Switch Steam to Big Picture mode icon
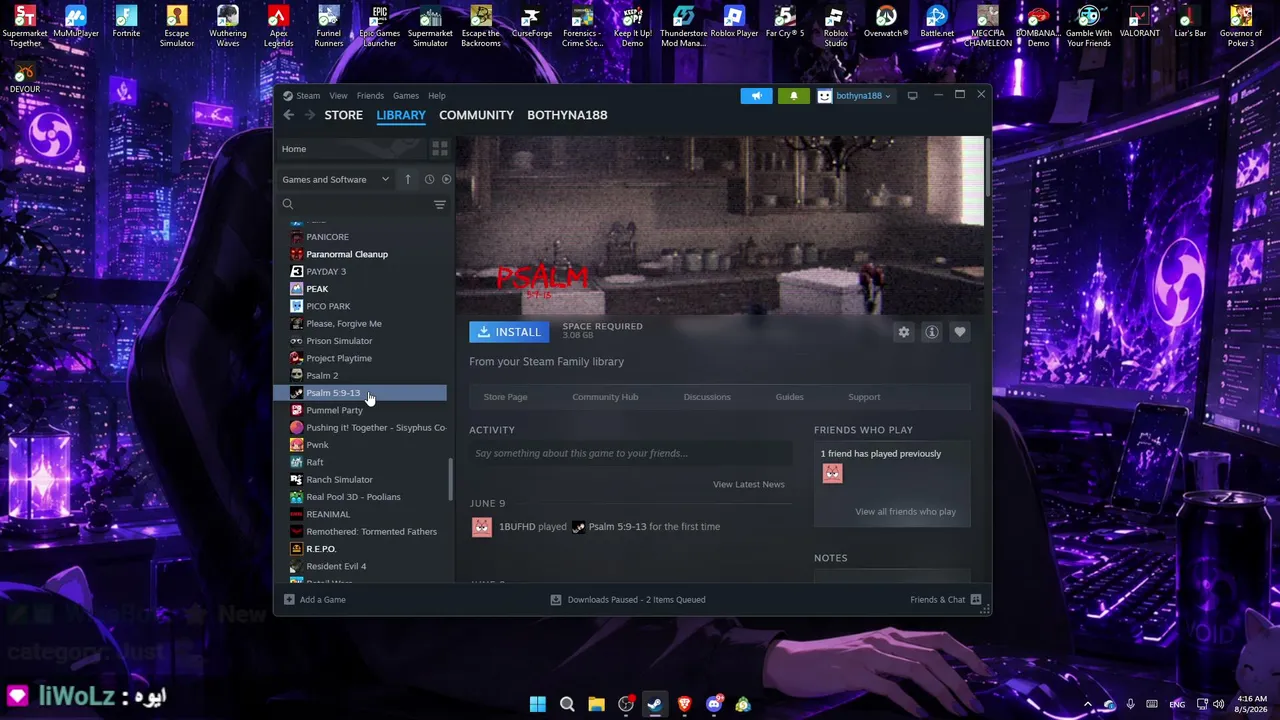 pos(913,96)
